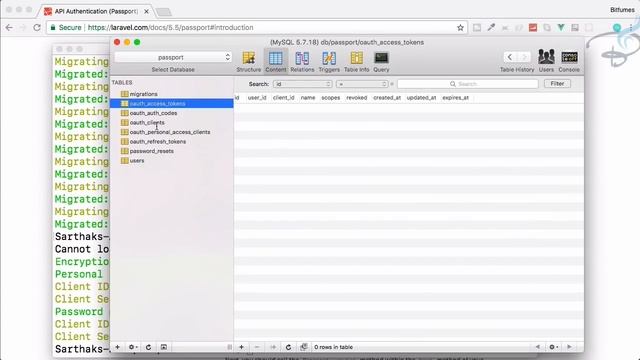This screenshot has width=640, height=360.
Task: Click the red PDF extension icon
Action: point(533,28)
